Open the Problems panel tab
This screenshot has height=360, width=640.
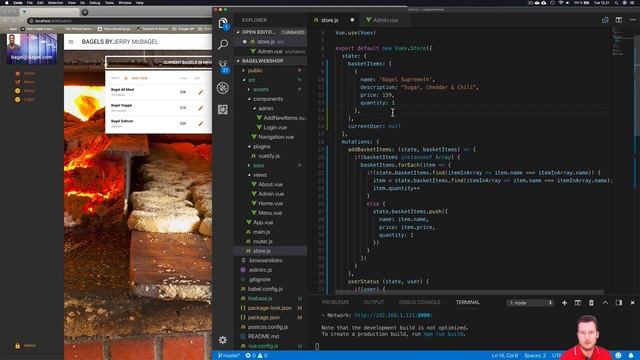pyautogui.click(x=336, y=302)
